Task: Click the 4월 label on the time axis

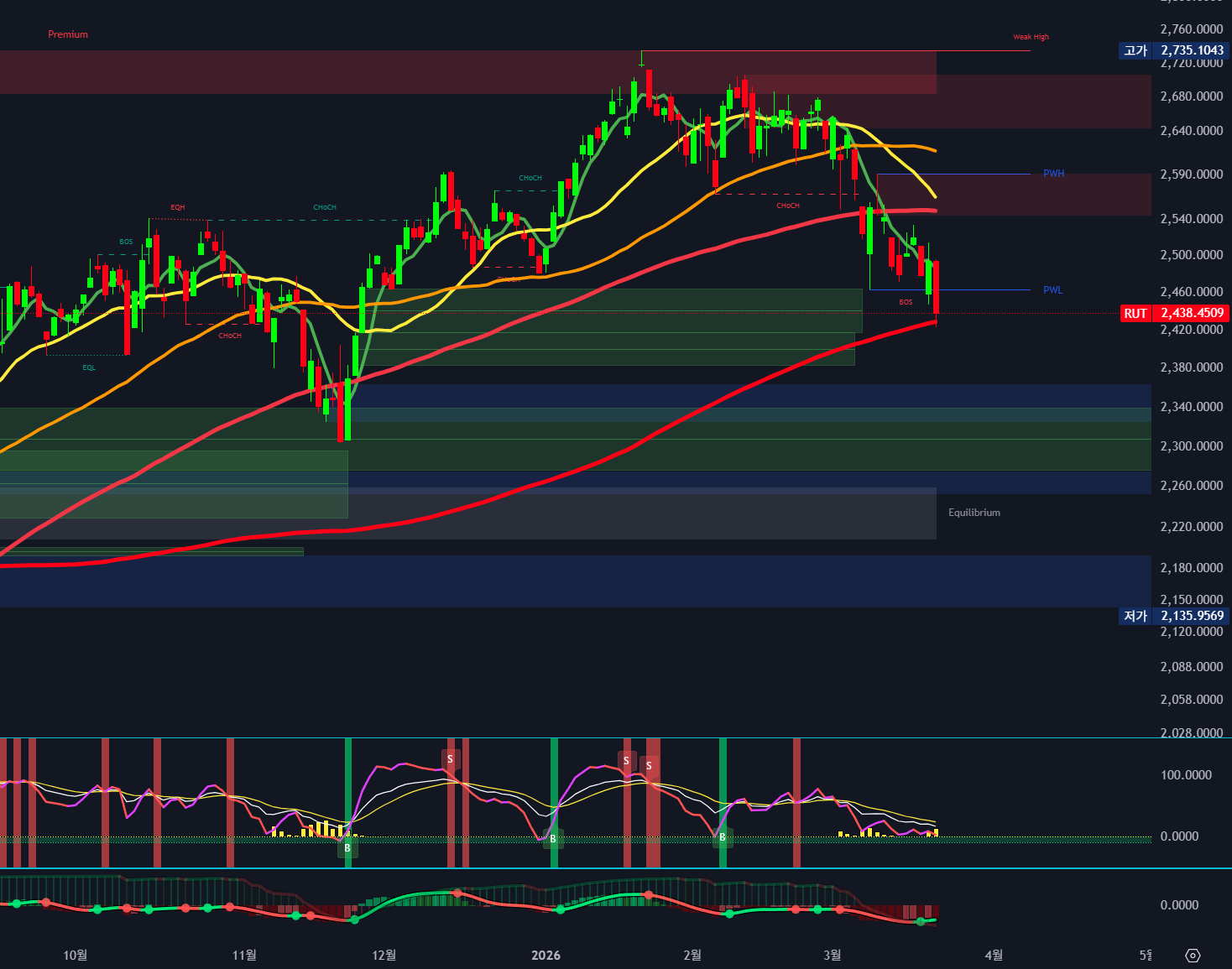Action: (993, 956)
